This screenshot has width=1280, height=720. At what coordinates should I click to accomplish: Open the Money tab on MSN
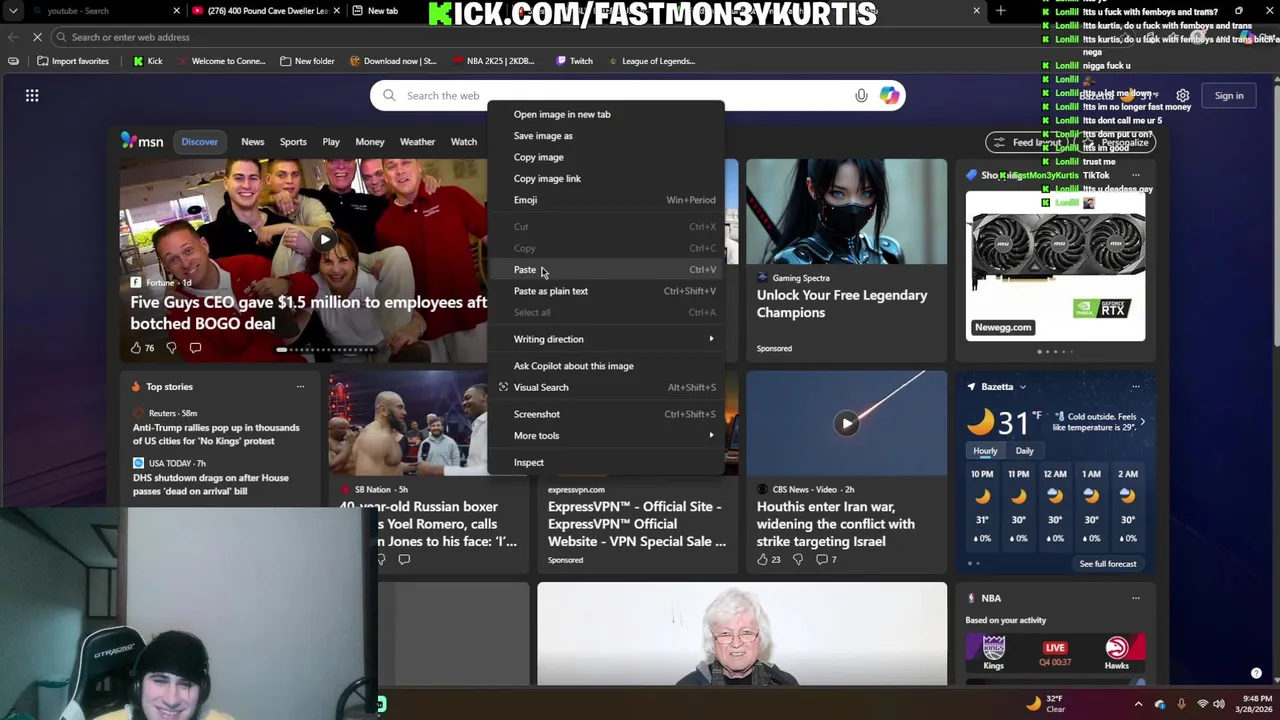[370, 142]
